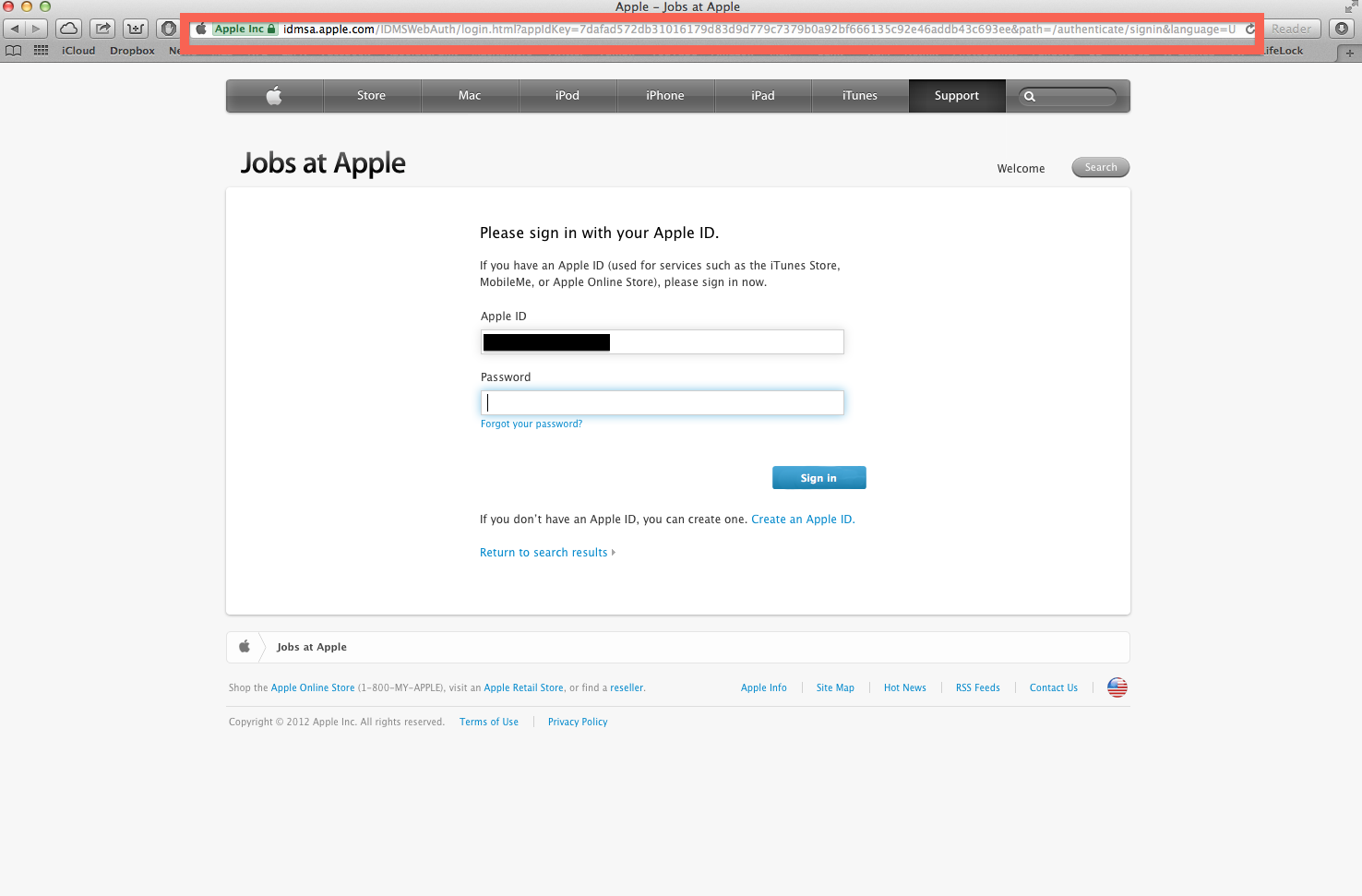Screen dimensions: 1362x896
Task: Click the Share arrow icon in the toolbar
Action: pyautogui.click(x=103, y=29)
